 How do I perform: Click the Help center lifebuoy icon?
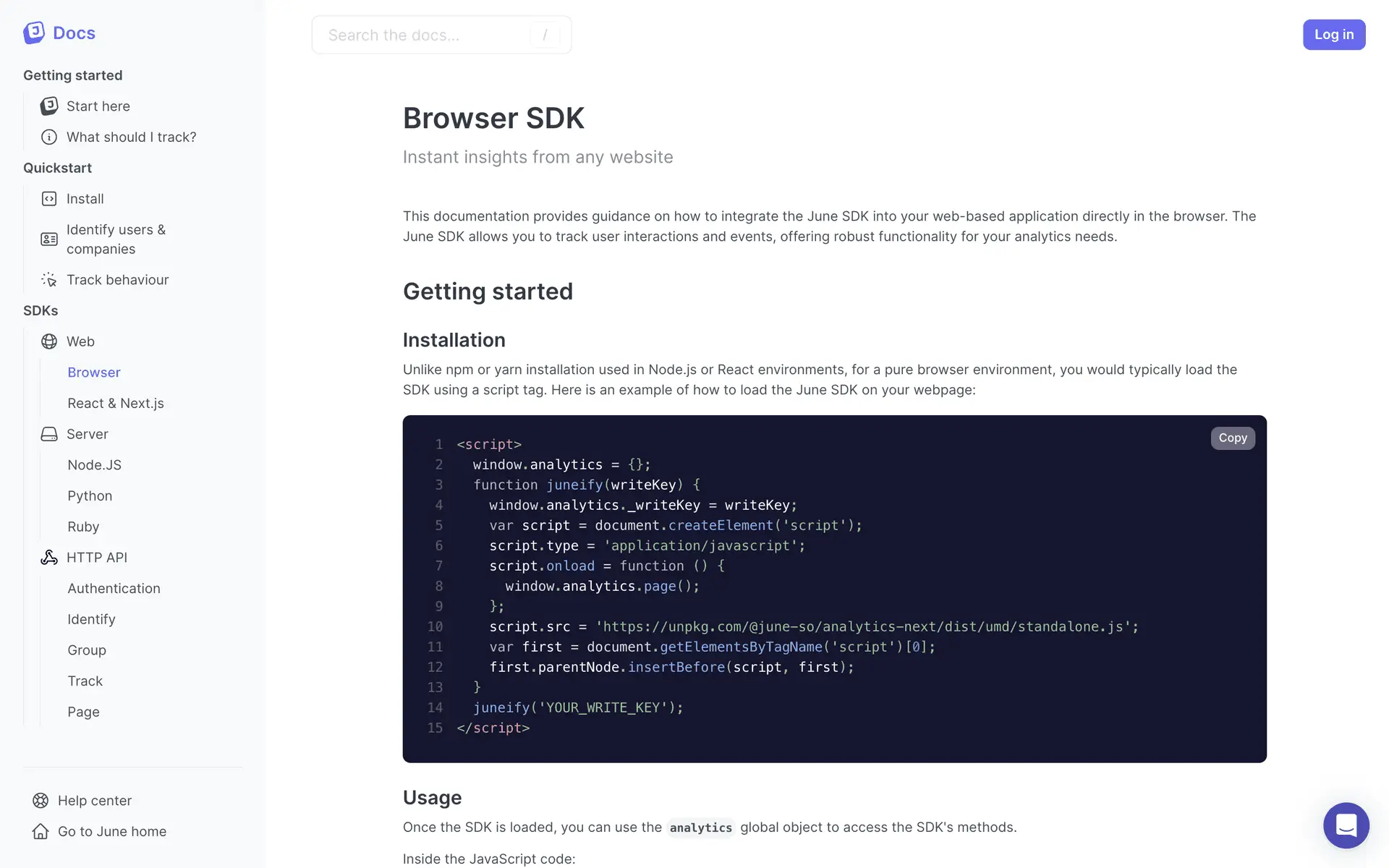tap(41, 801)
